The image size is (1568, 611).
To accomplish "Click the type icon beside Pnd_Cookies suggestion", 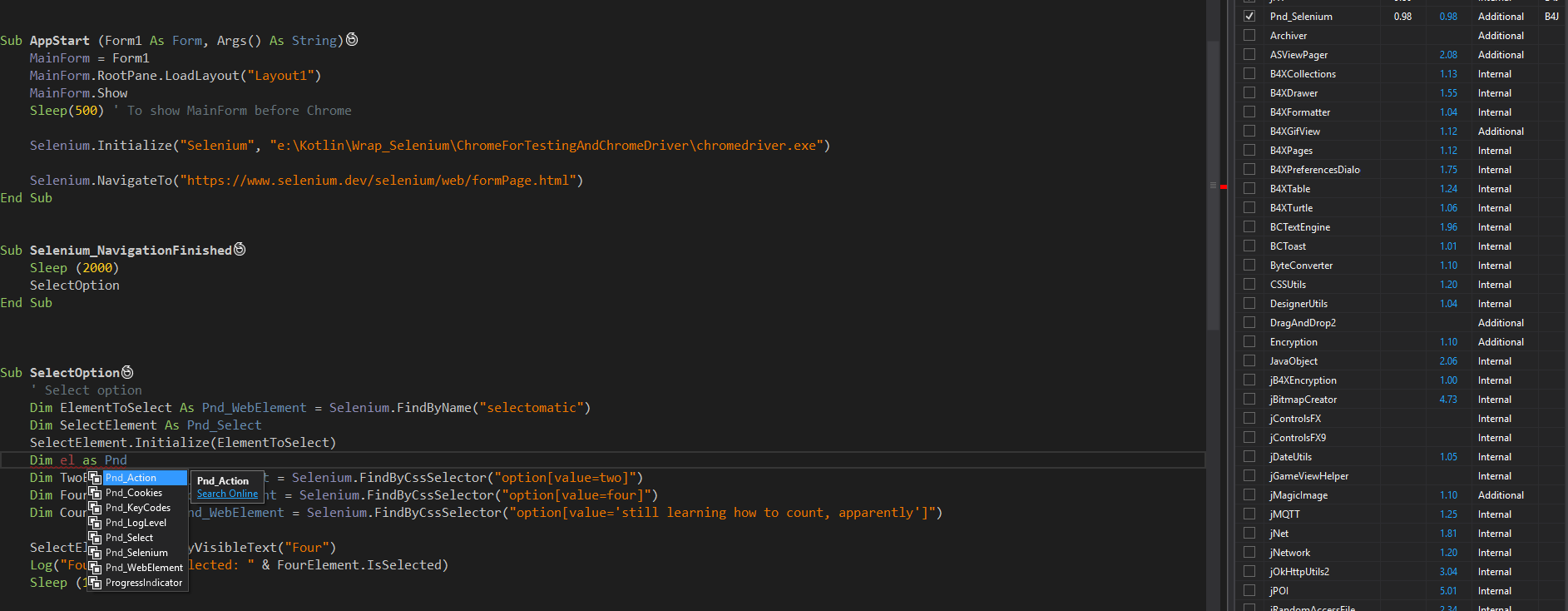I will click(x=95, y=493).
